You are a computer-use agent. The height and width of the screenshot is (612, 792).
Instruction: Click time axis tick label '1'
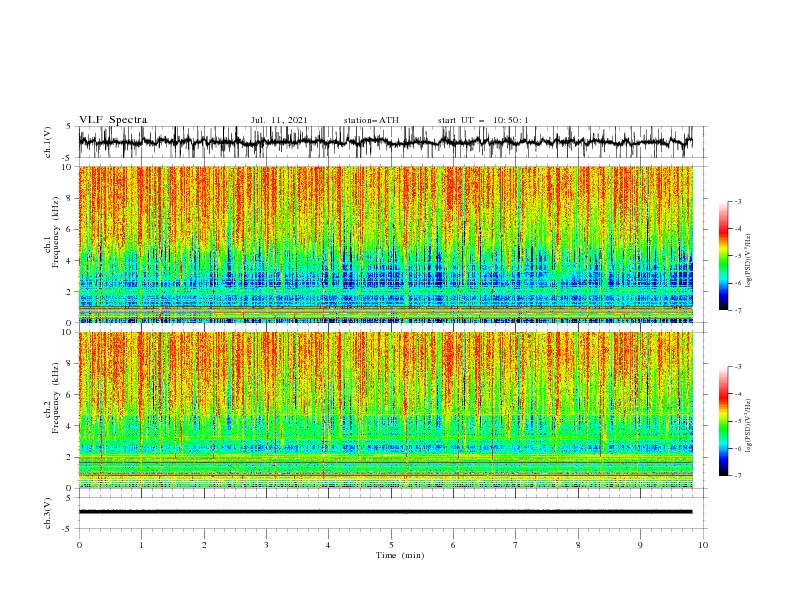(x=141, y=545)
